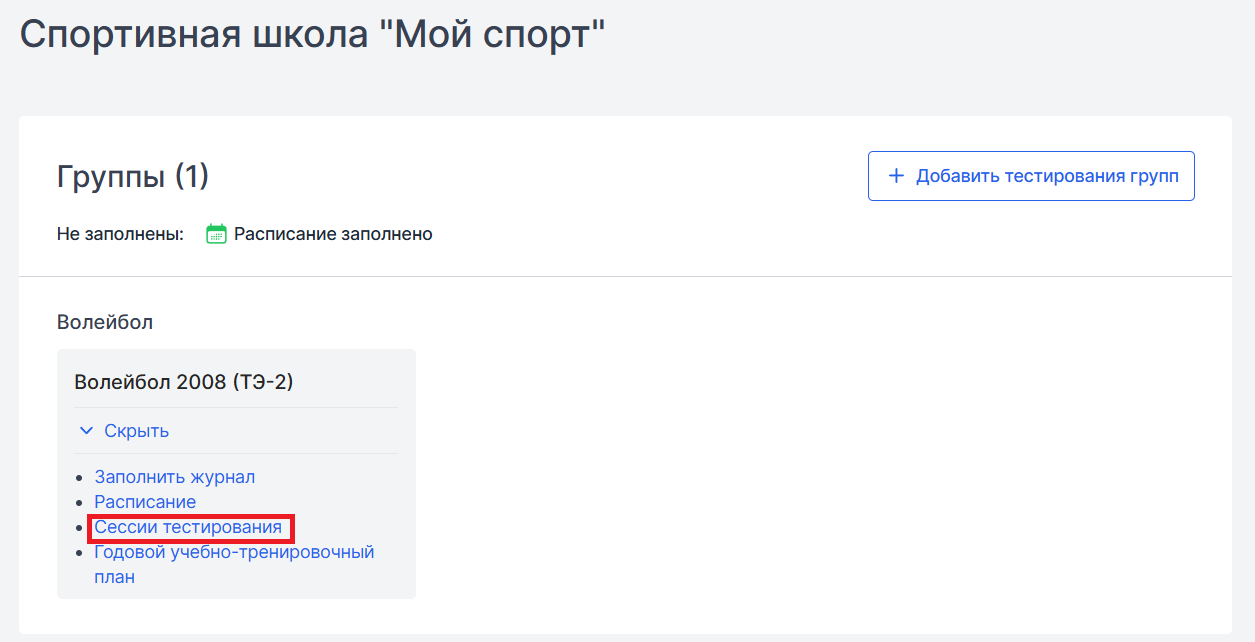Click the Не заполнены: label
This screenshot has height=642, width=1255.
tap(120, 234)
